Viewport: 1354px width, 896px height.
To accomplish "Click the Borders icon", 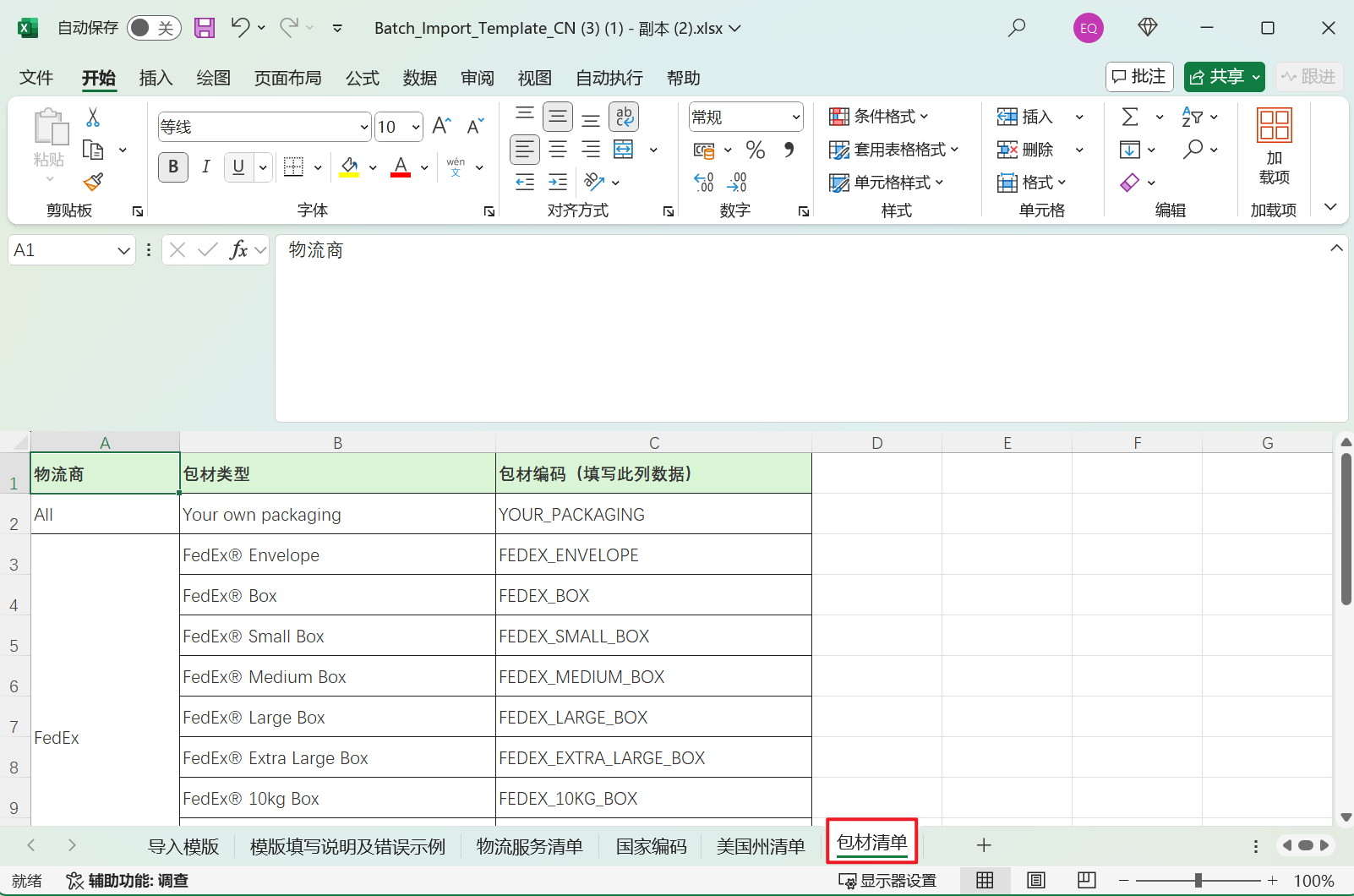I will click(293, 167).
